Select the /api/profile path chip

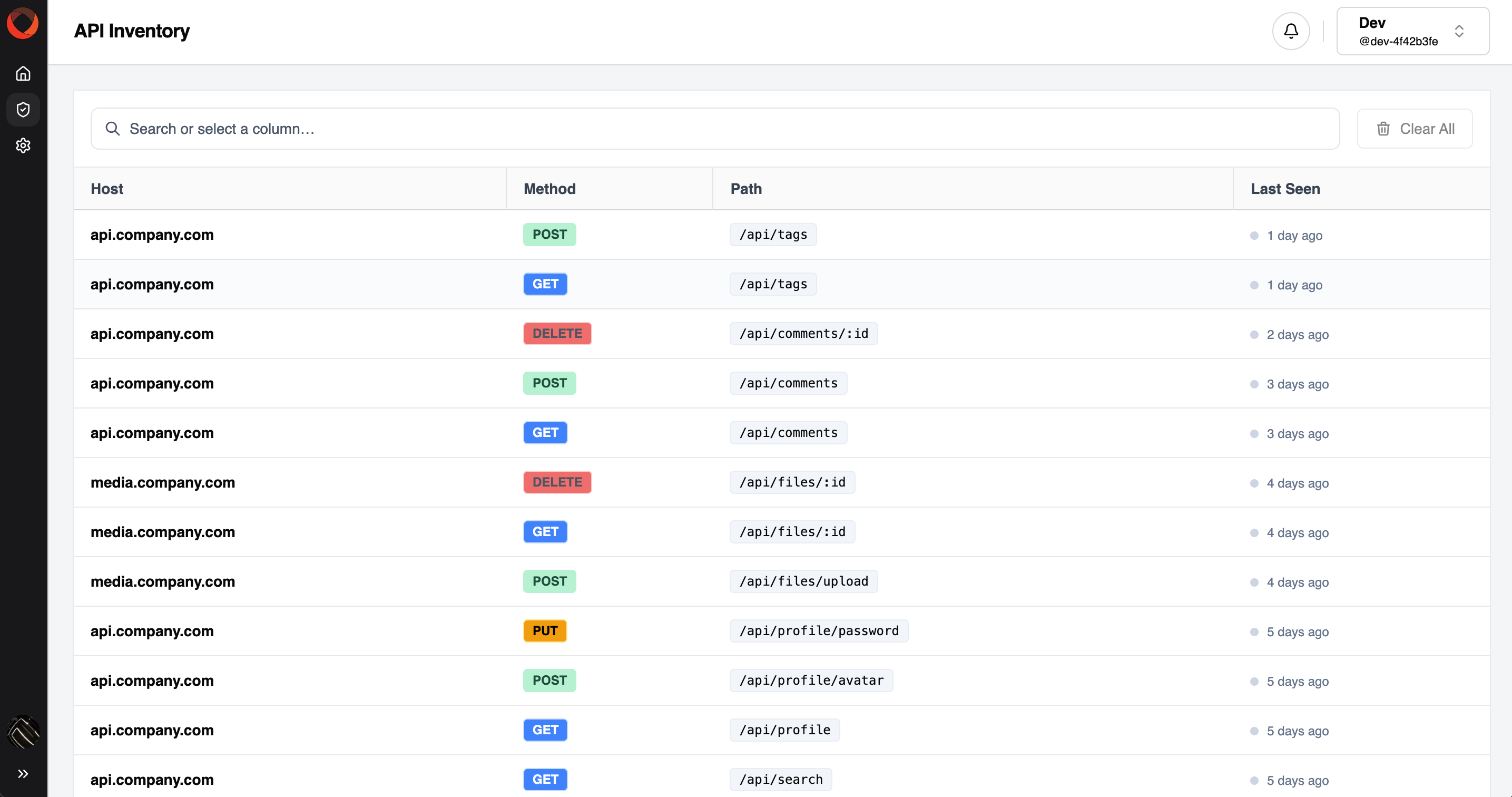[x=784, y=730]
